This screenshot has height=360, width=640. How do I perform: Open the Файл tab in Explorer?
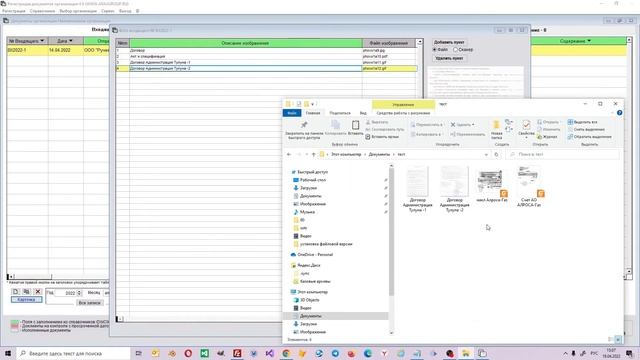click(x=292, y=113)
